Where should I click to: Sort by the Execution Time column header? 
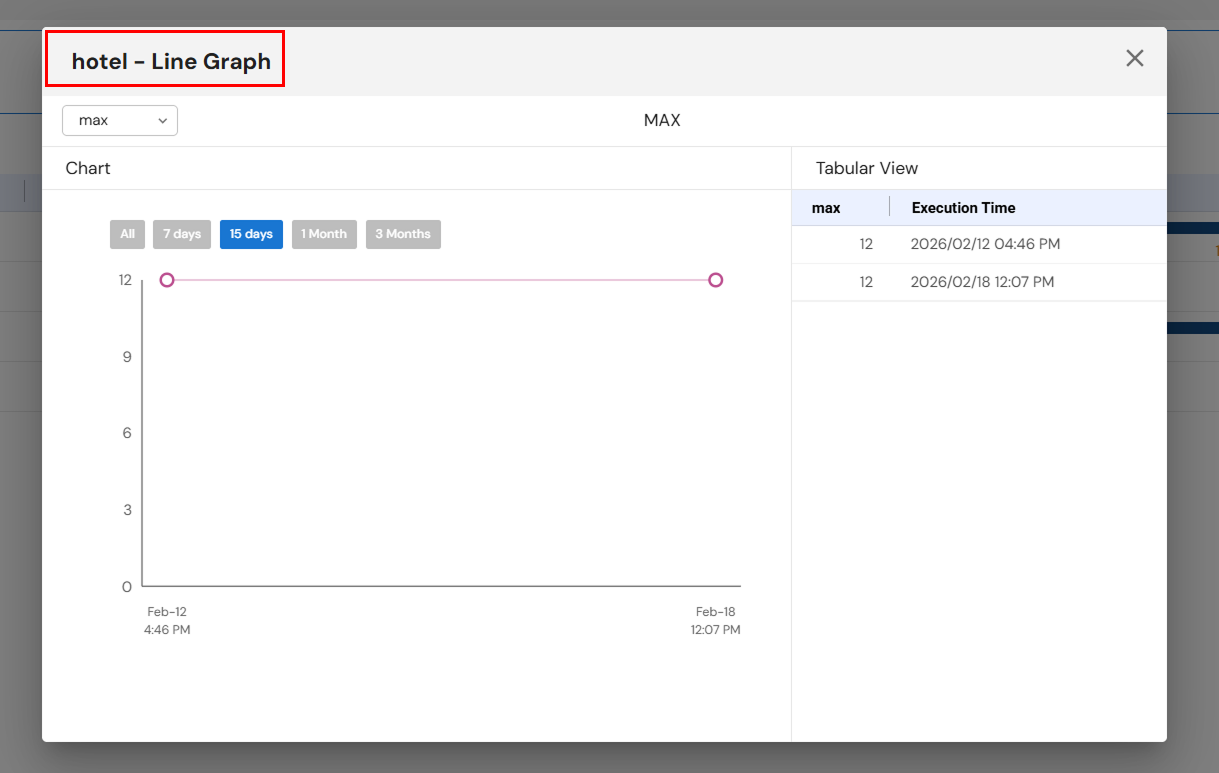pos(962,207)
